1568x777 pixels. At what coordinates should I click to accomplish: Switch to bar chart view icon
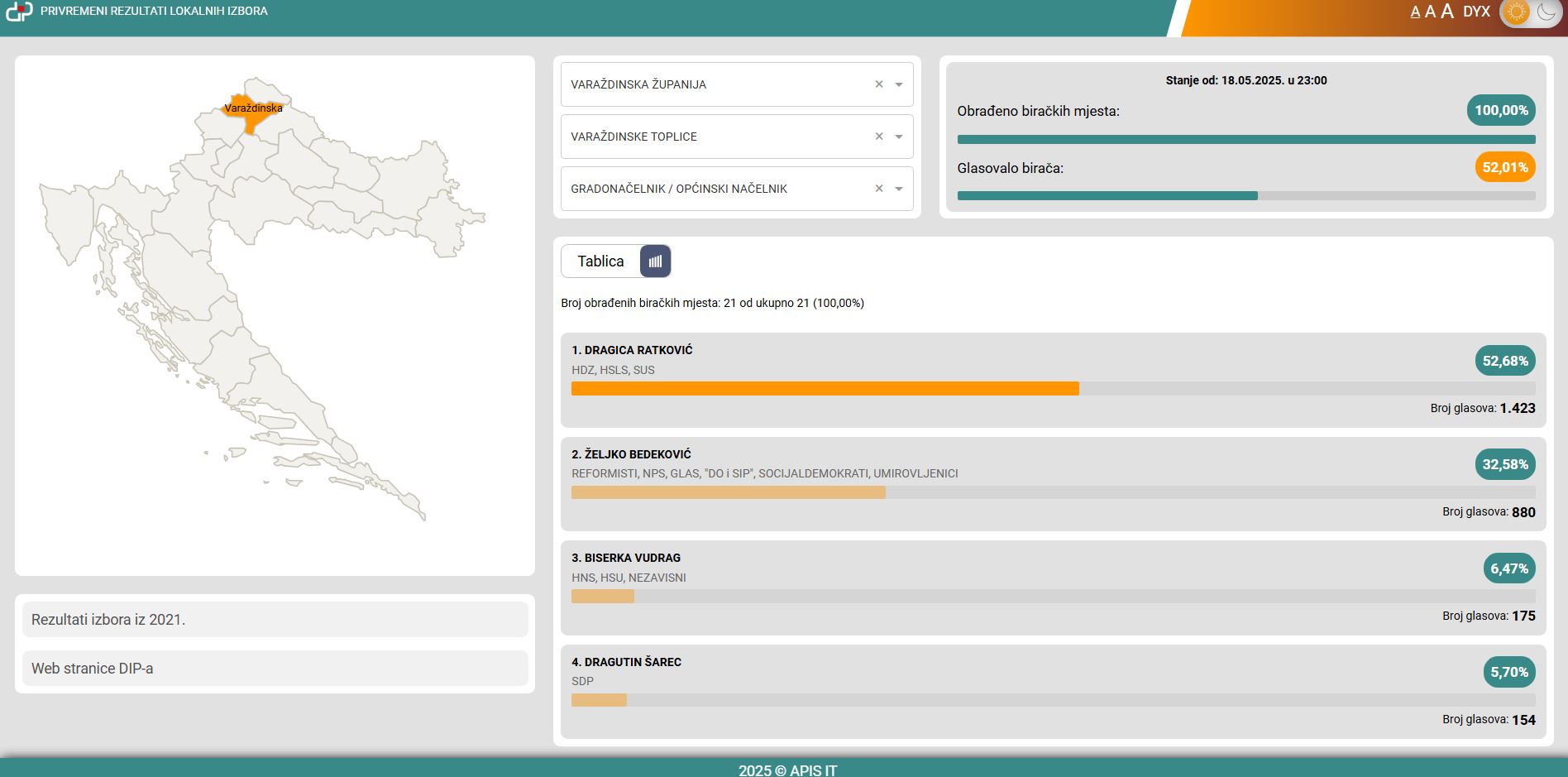[656, 261]
